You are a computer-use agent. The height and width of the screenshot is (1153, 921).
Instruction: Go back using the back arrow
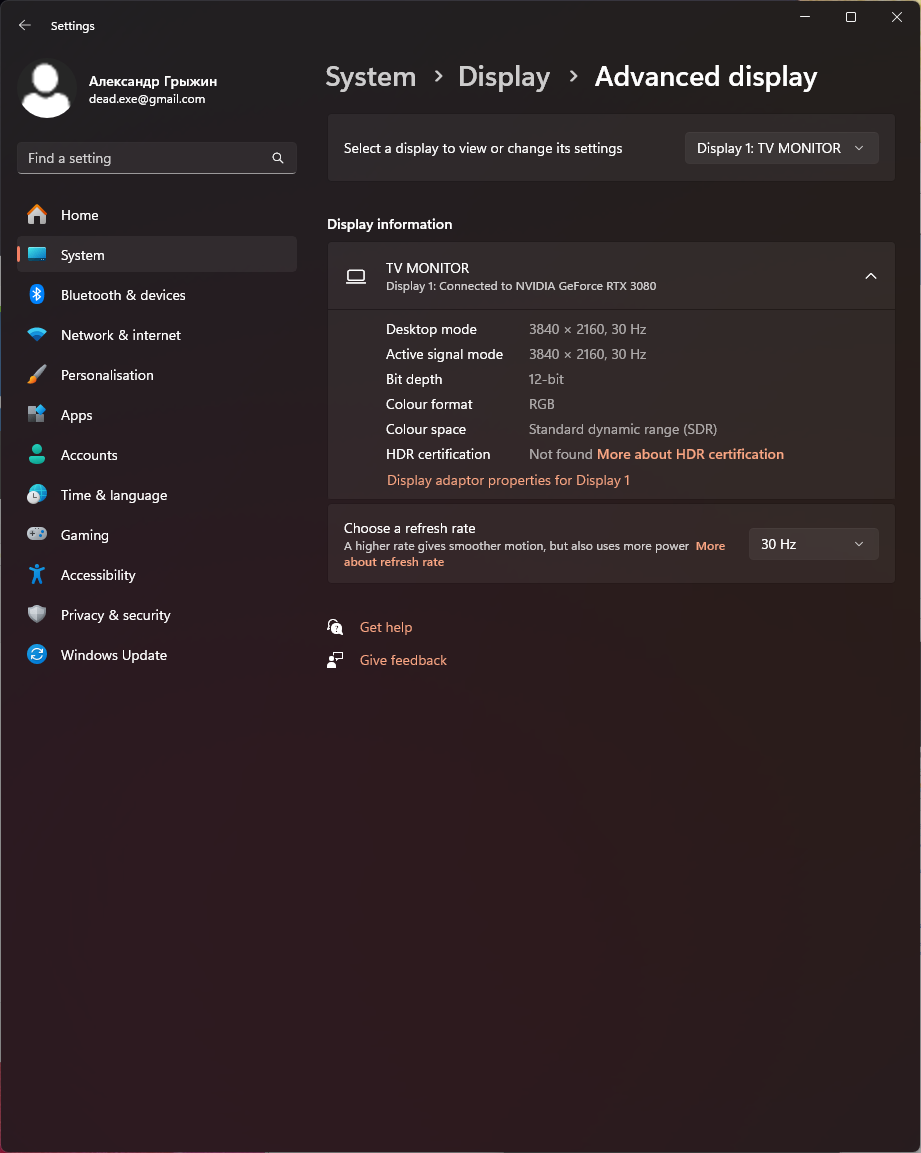tap(25, 26)
